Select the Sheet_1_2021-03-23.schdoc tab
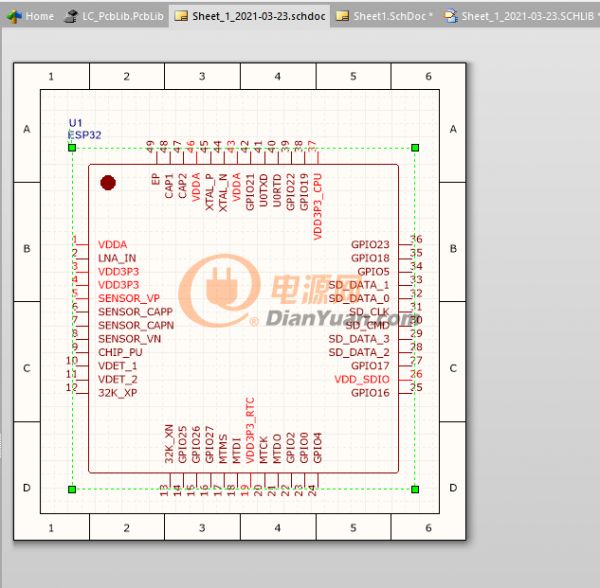This screenshot has width=600, height=588. (249, 16)
